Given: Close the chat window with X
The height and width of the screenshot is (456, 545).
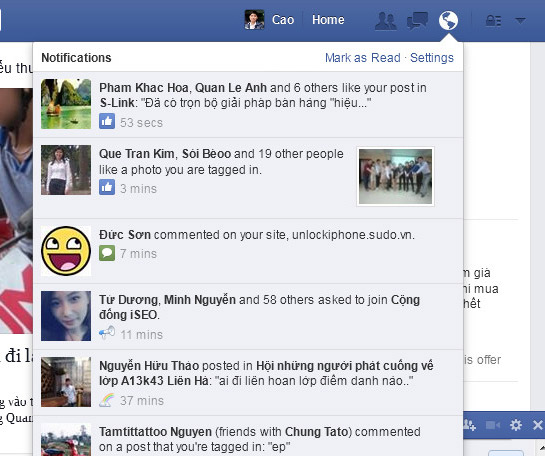Looking at the screenshot, I should tap(538, 425).
